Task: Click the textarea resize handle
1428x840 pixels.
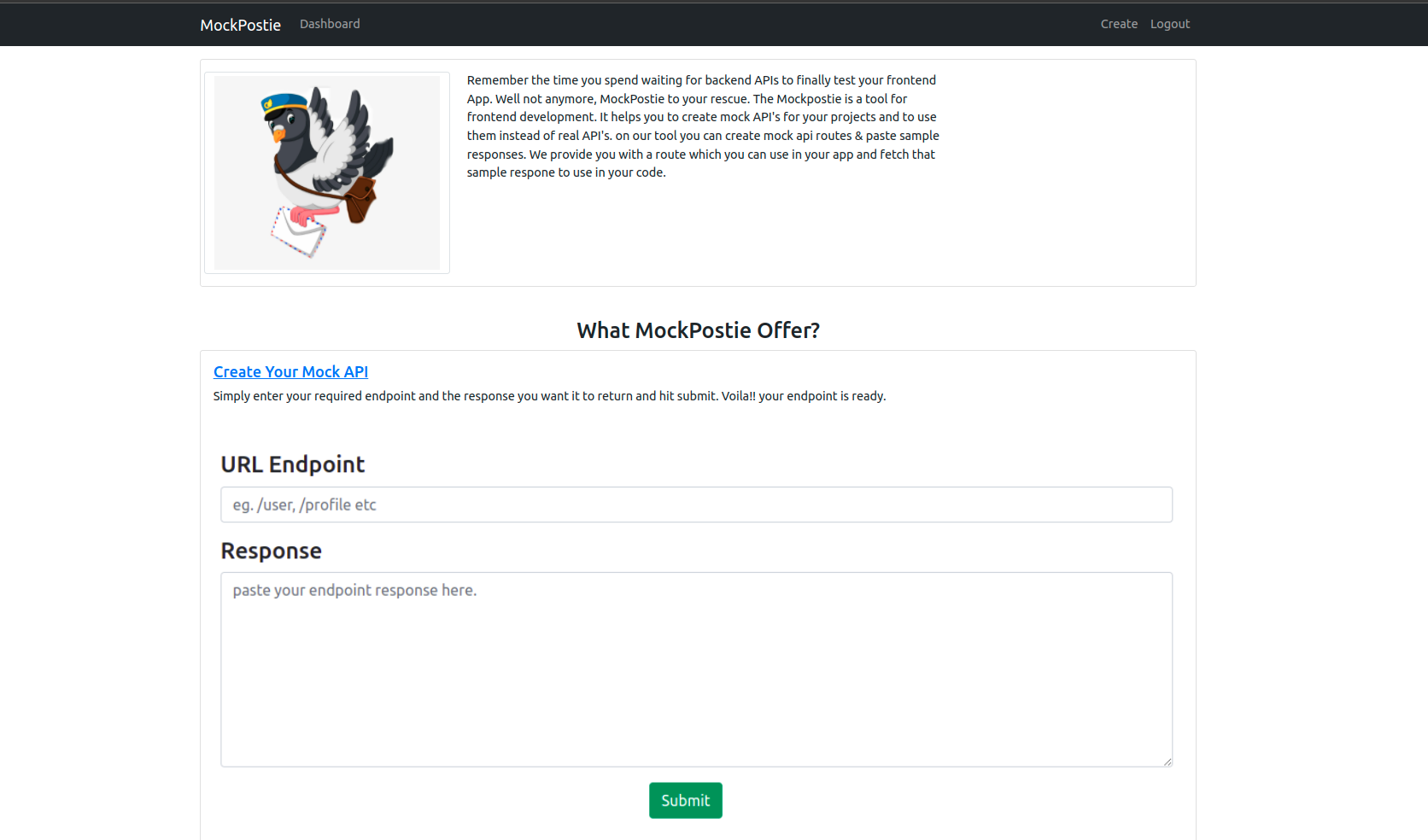Action: [1167, 762]
